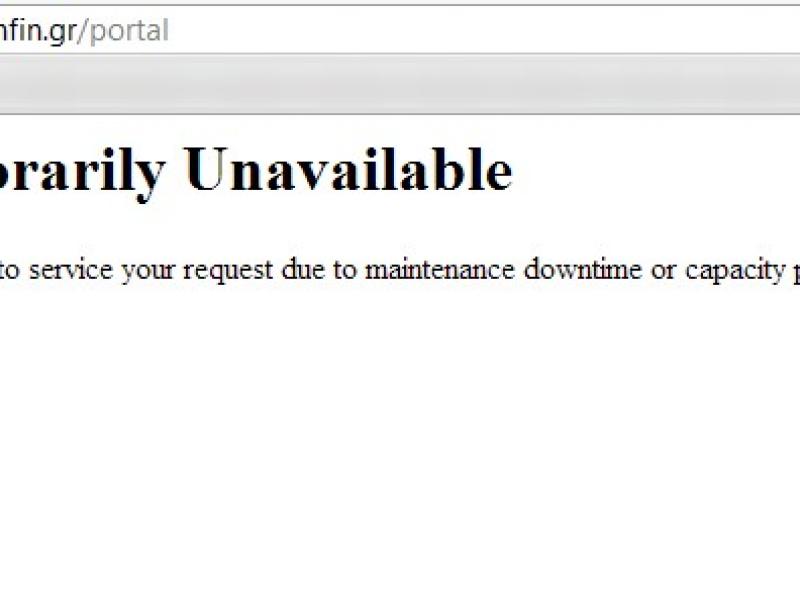Click the word 'due' in the message
800x600 pixels.
coord(303,269)
